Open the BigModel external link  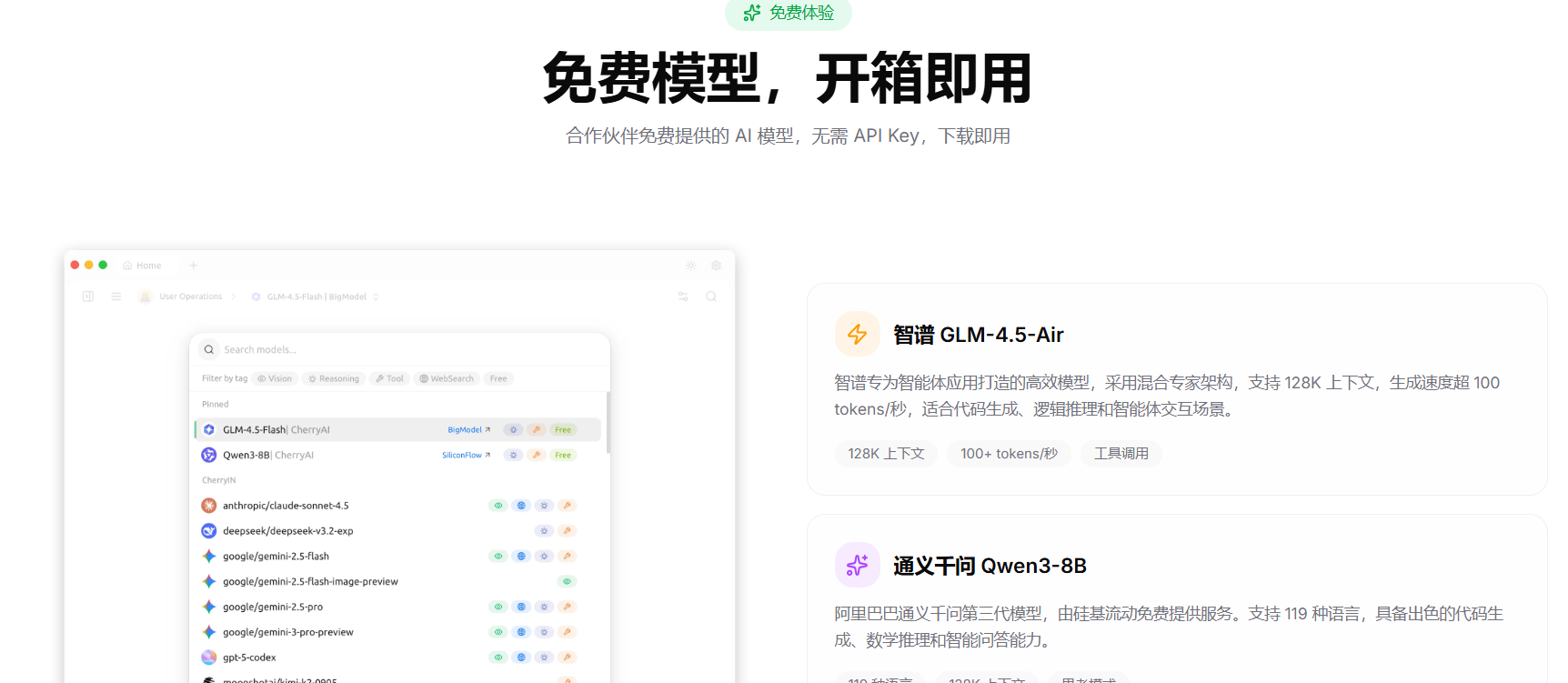tap(468, 429)
